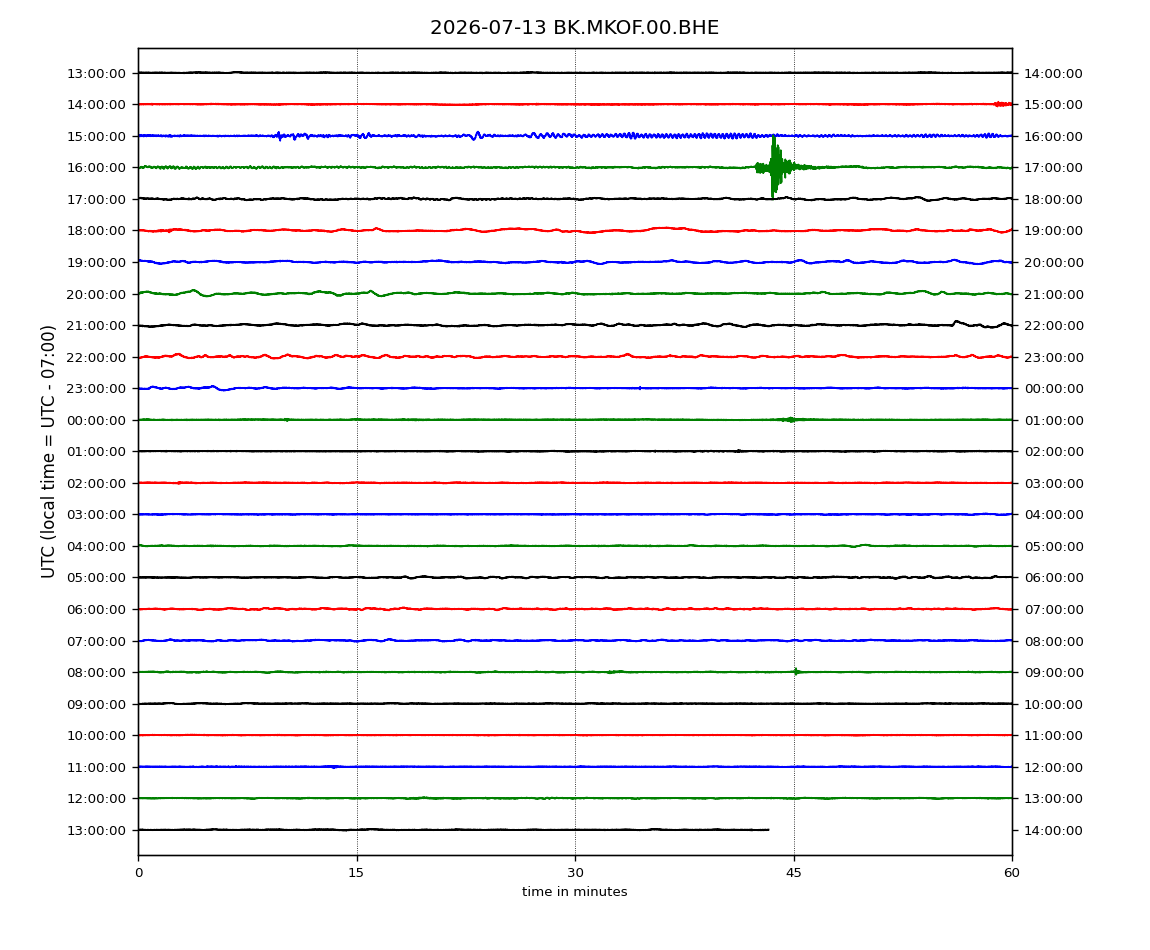This screenshot has width=1150, height=950.
Task: Click the end of the final 13:00:00 black trace
Action: click(x=766, y=830)
